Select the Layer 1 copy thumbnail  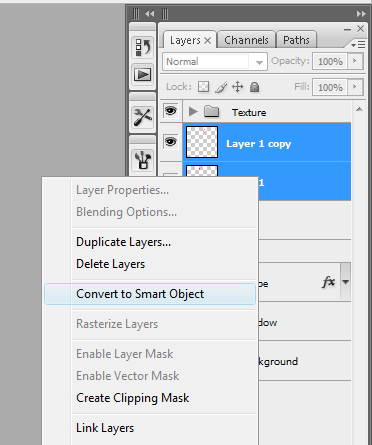[x=202, y=142]
